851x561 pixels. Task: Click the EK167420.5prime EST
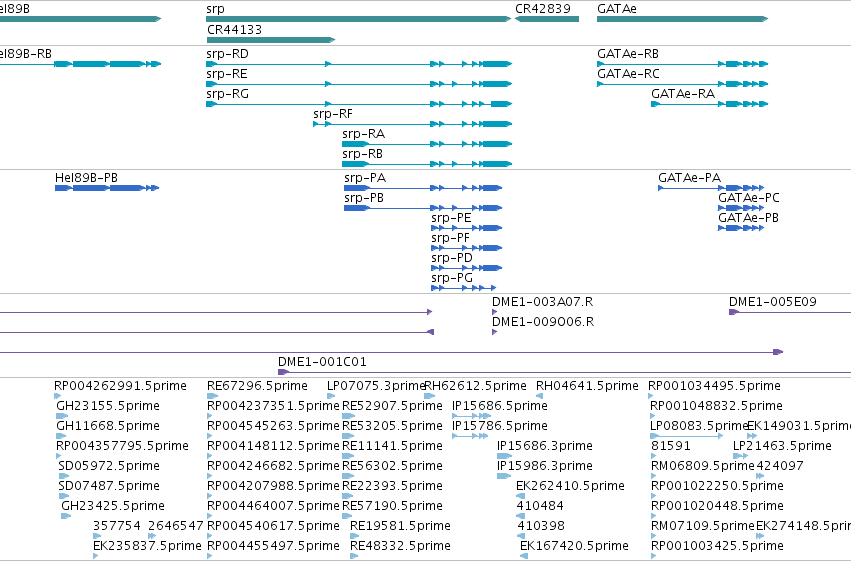click(x=523, y=556)
